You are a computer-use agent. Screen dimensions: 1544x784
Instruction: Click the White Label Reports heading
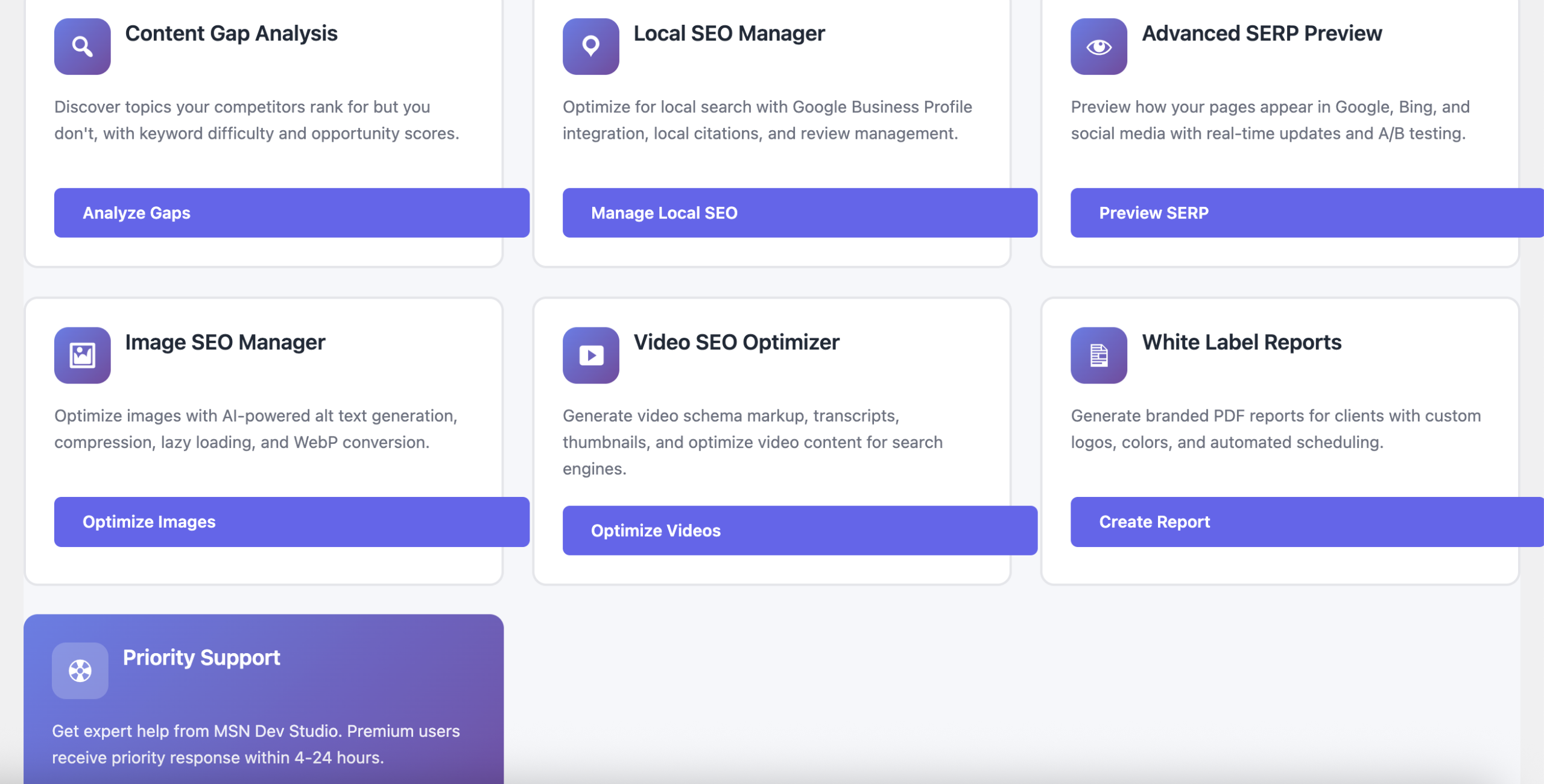(x=1241, y=342)
